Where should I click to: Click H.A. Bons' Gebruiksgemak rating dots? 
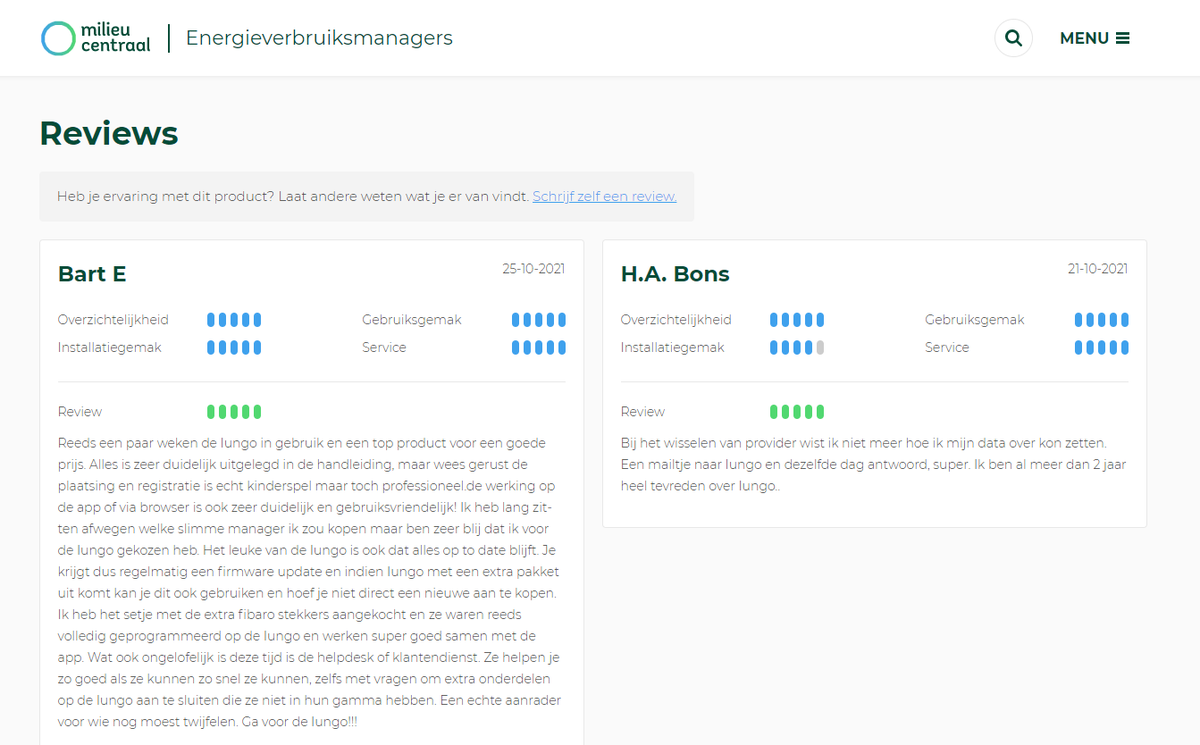[x=1102, y=320]
